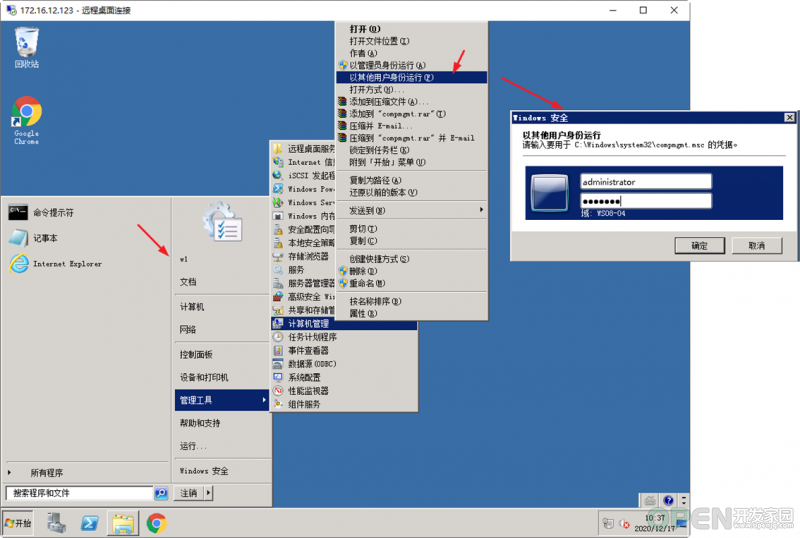Open 帮助和支持 in the Start menu
The image size is (800, 538).
point(200,423)
